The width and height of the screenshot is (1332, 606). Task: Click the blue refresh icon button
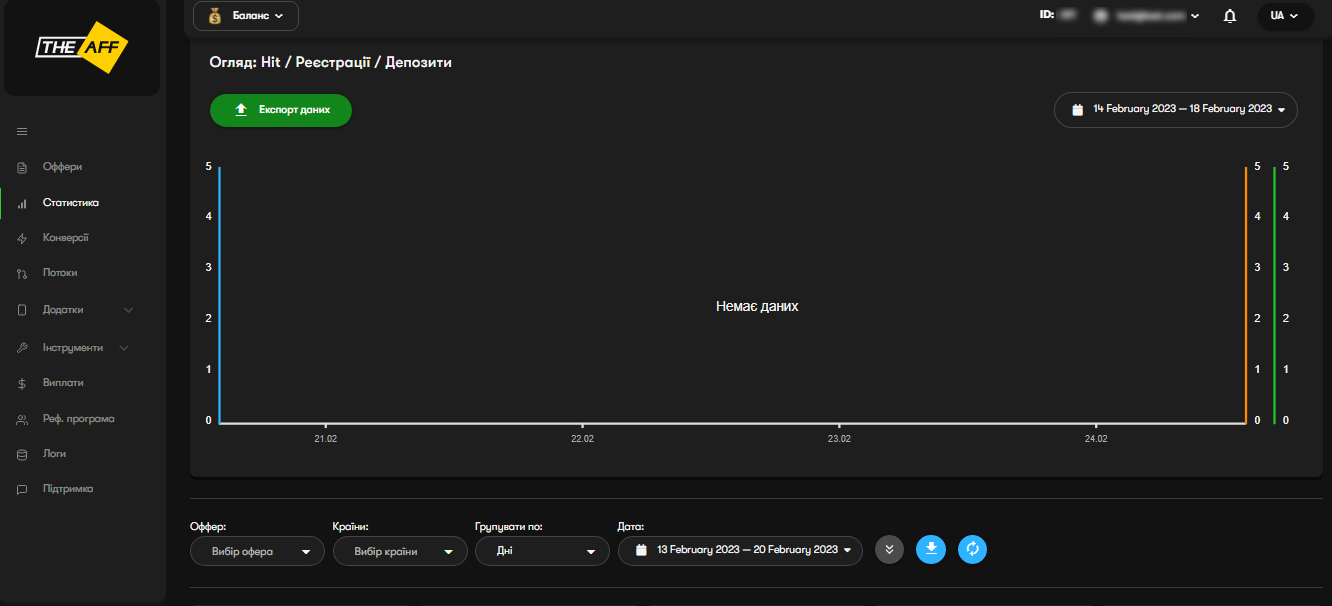972,549
